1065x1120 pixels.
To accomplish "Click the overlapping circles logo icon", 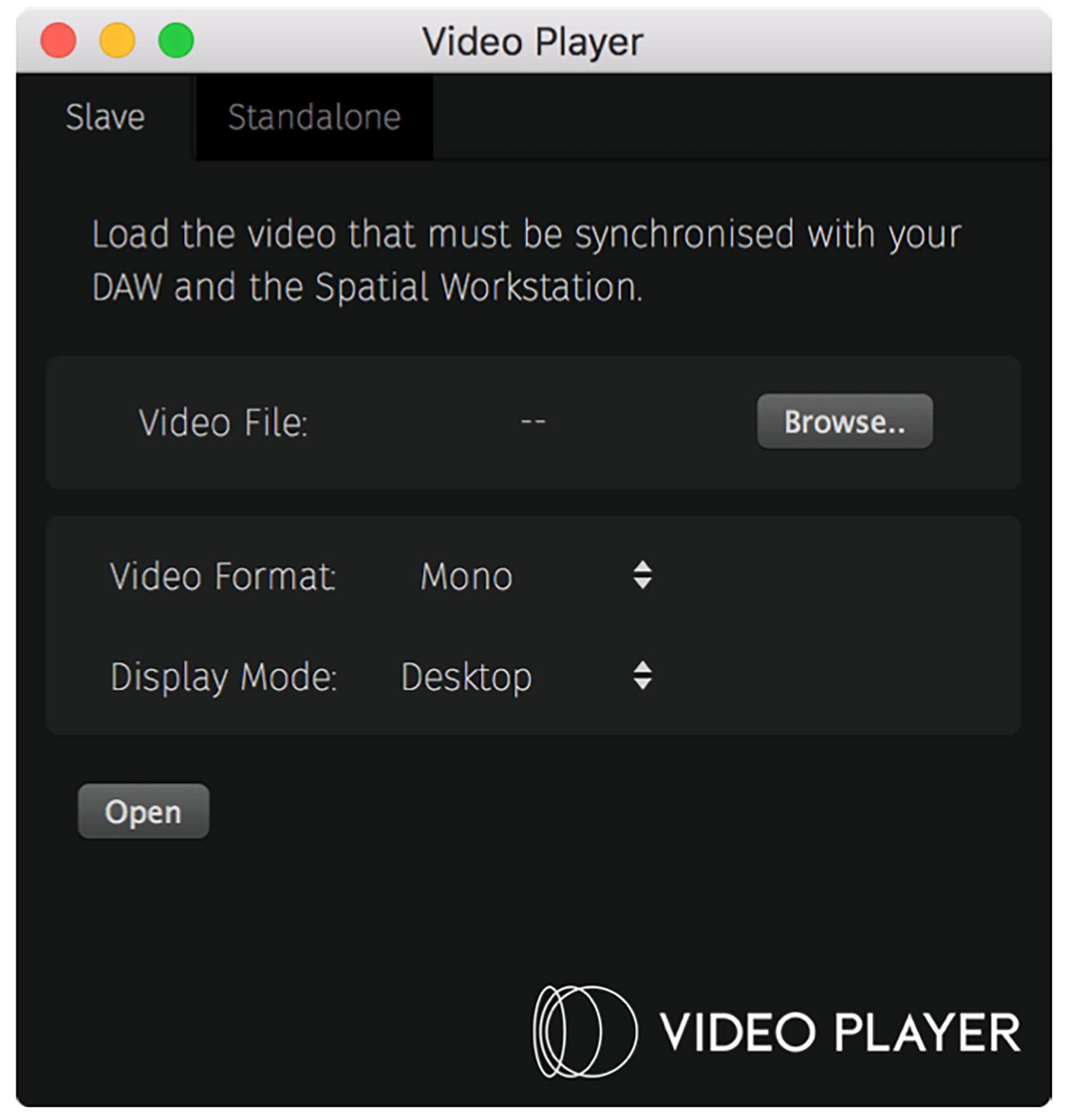I will pyautogui.click(x=584, y=1031).
